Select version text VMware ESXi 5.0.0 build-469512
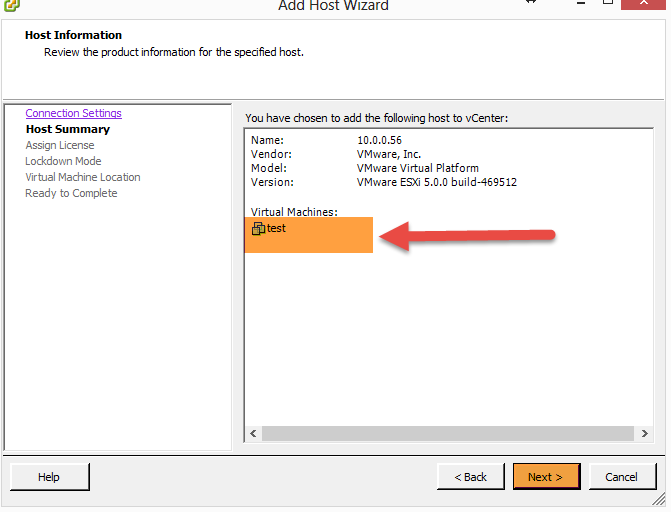This screenshot has width=671, height=512. point(437,182)
